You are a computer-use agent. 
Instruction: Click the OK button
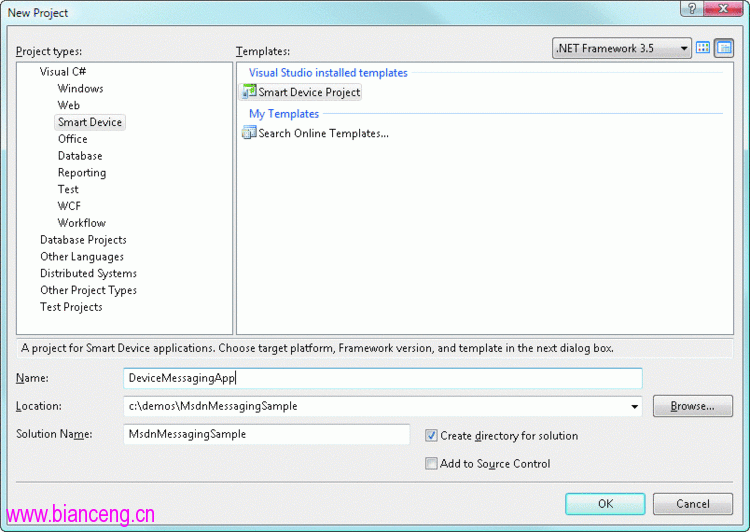(x=605, y=504)
